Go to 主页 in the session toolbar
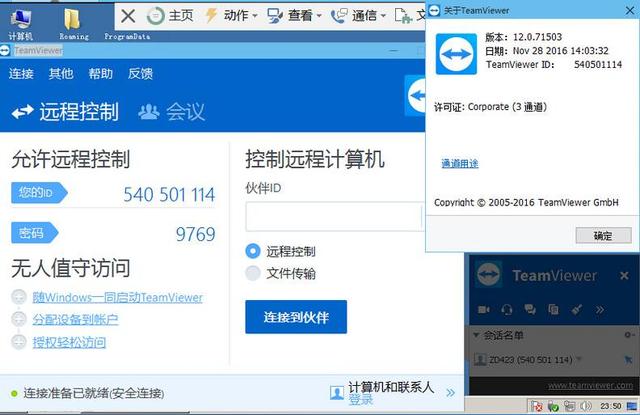 (x=170, y=16)
